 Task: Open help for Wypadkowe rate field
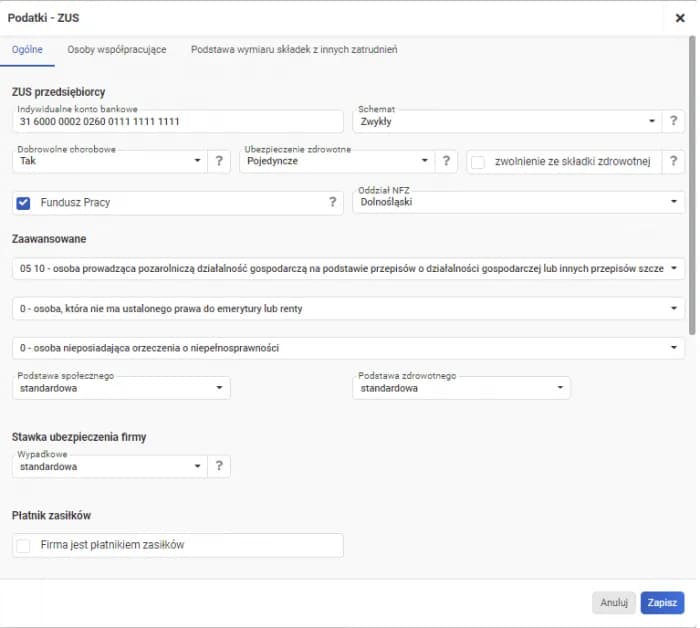point(219,467)
